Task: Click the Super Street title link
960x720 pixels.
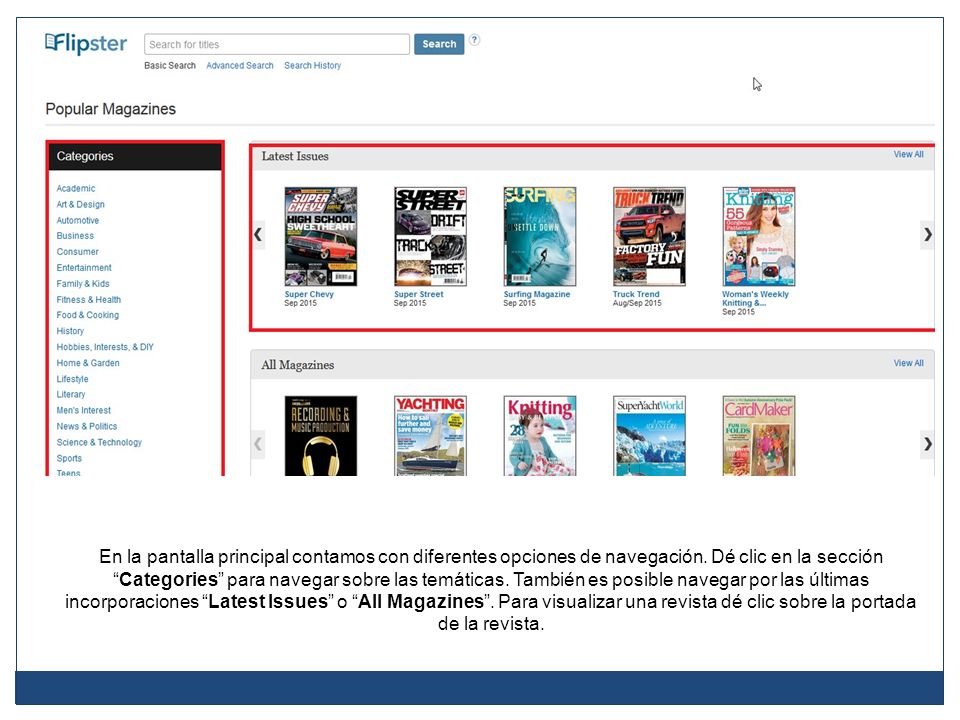Action: [x=419, y=294]
